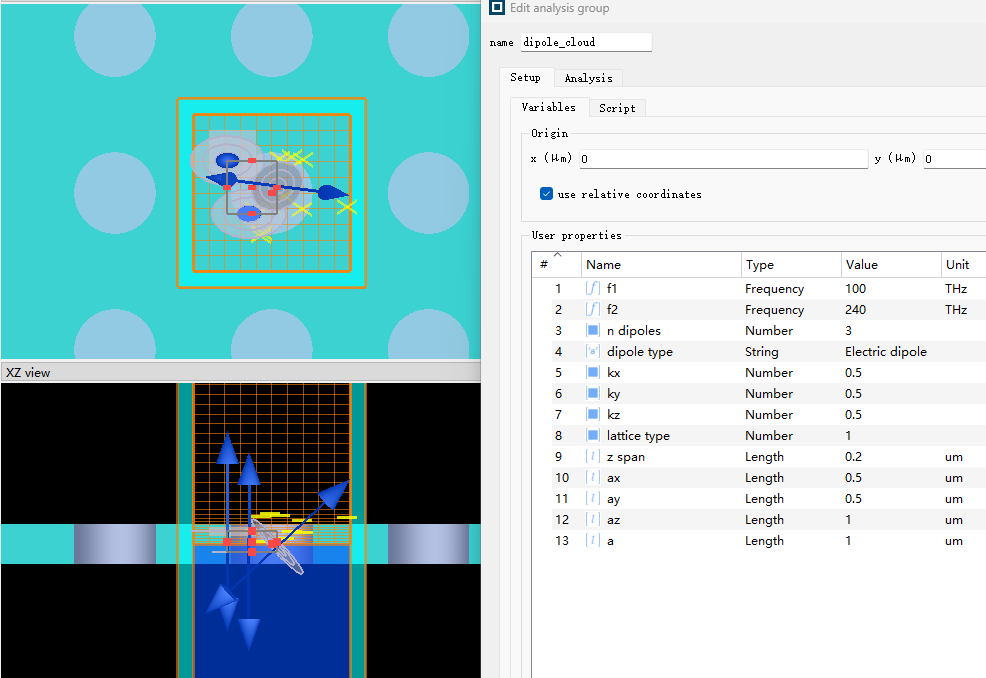
Task: Click the string icon beside dipole type
Action: click(x=593, y=352)
